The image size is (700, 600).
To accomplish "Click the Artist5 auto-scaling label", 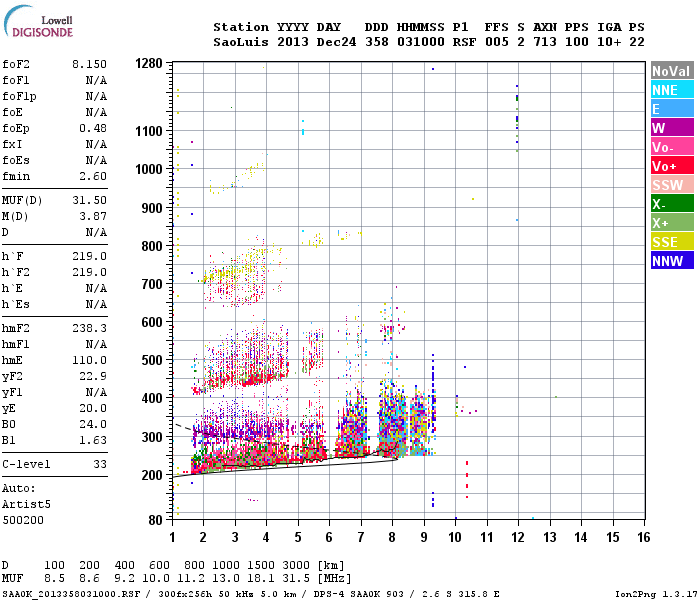I will 26,504.
